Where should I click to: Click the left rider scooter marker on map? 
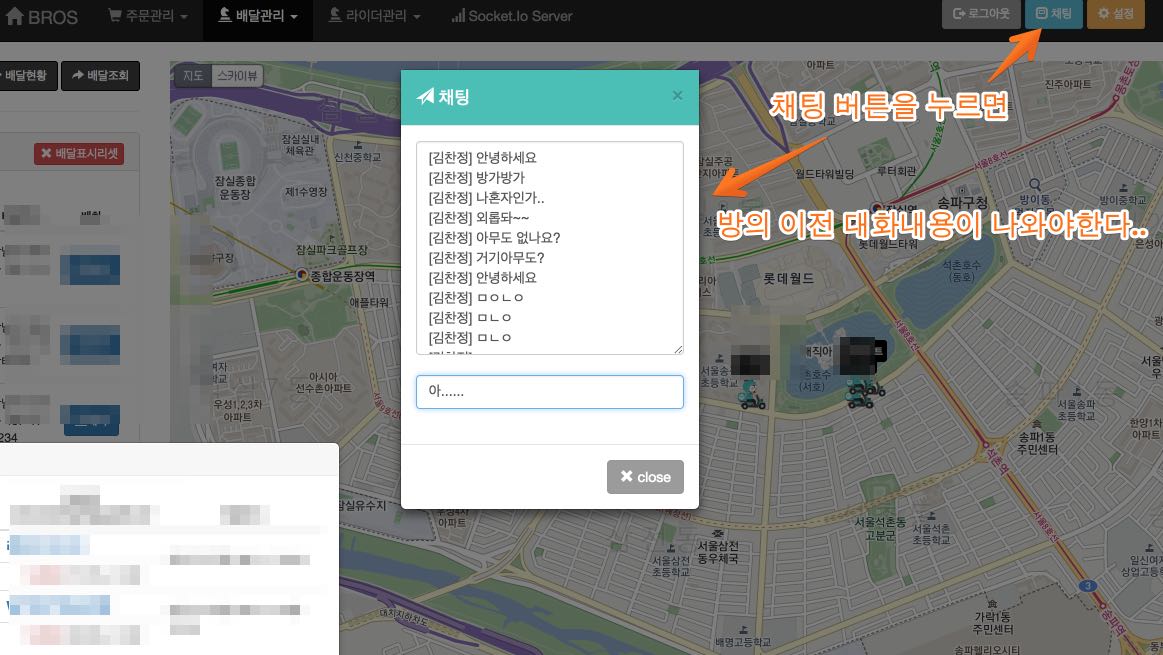(751, 395)
